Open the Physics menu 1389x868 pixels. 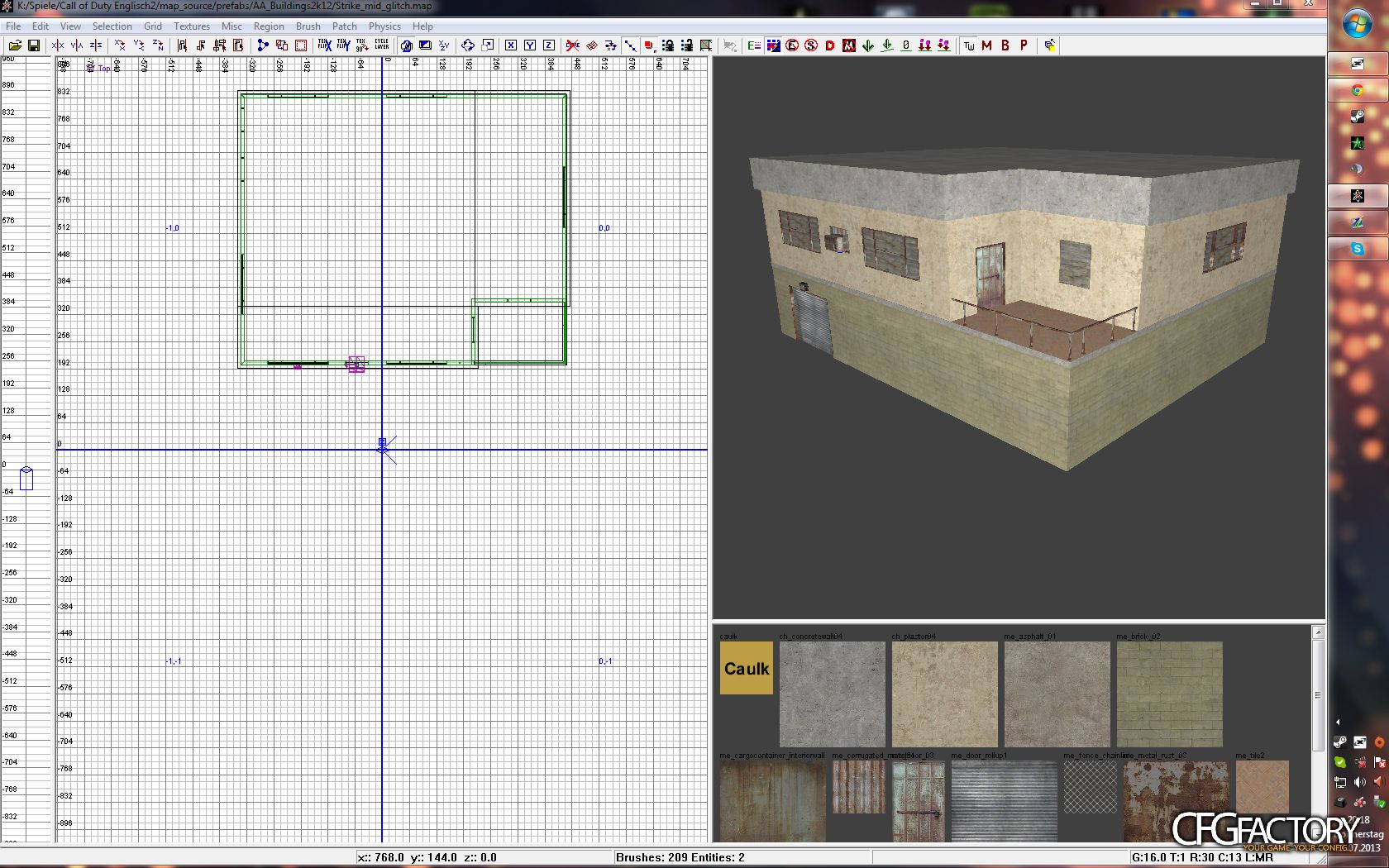(384, 26)
